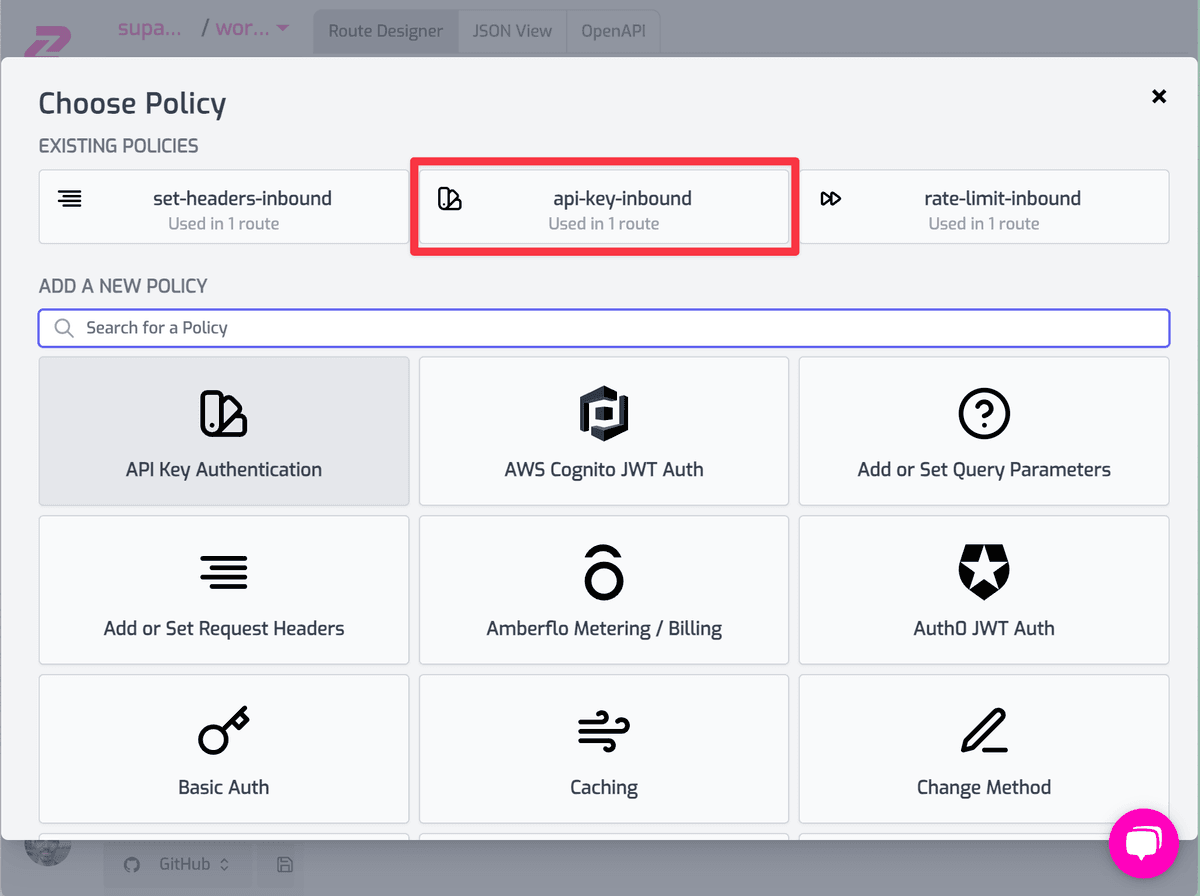Click the AWS Cognito logo icon
The width and height of the screenshot is (1200, 896).
click(x=604, y=413)
